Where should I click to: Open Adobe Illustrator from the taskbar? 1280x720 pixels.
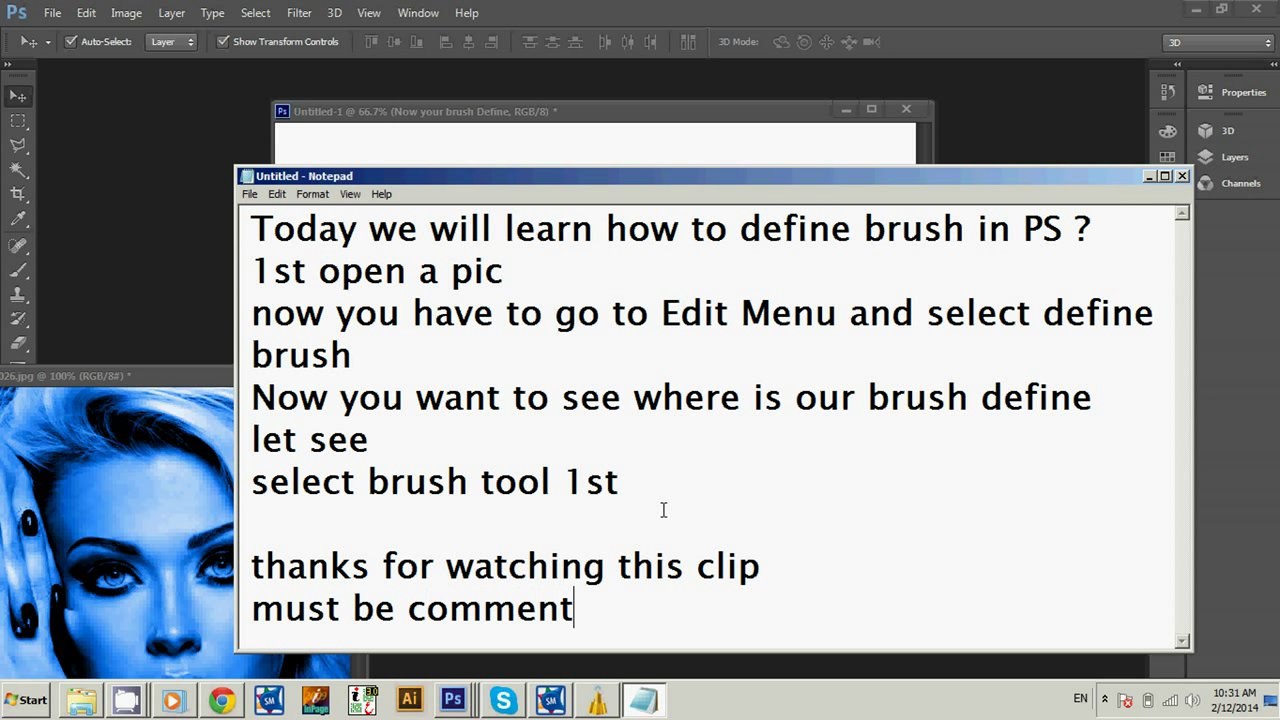[x=409, y=700]
